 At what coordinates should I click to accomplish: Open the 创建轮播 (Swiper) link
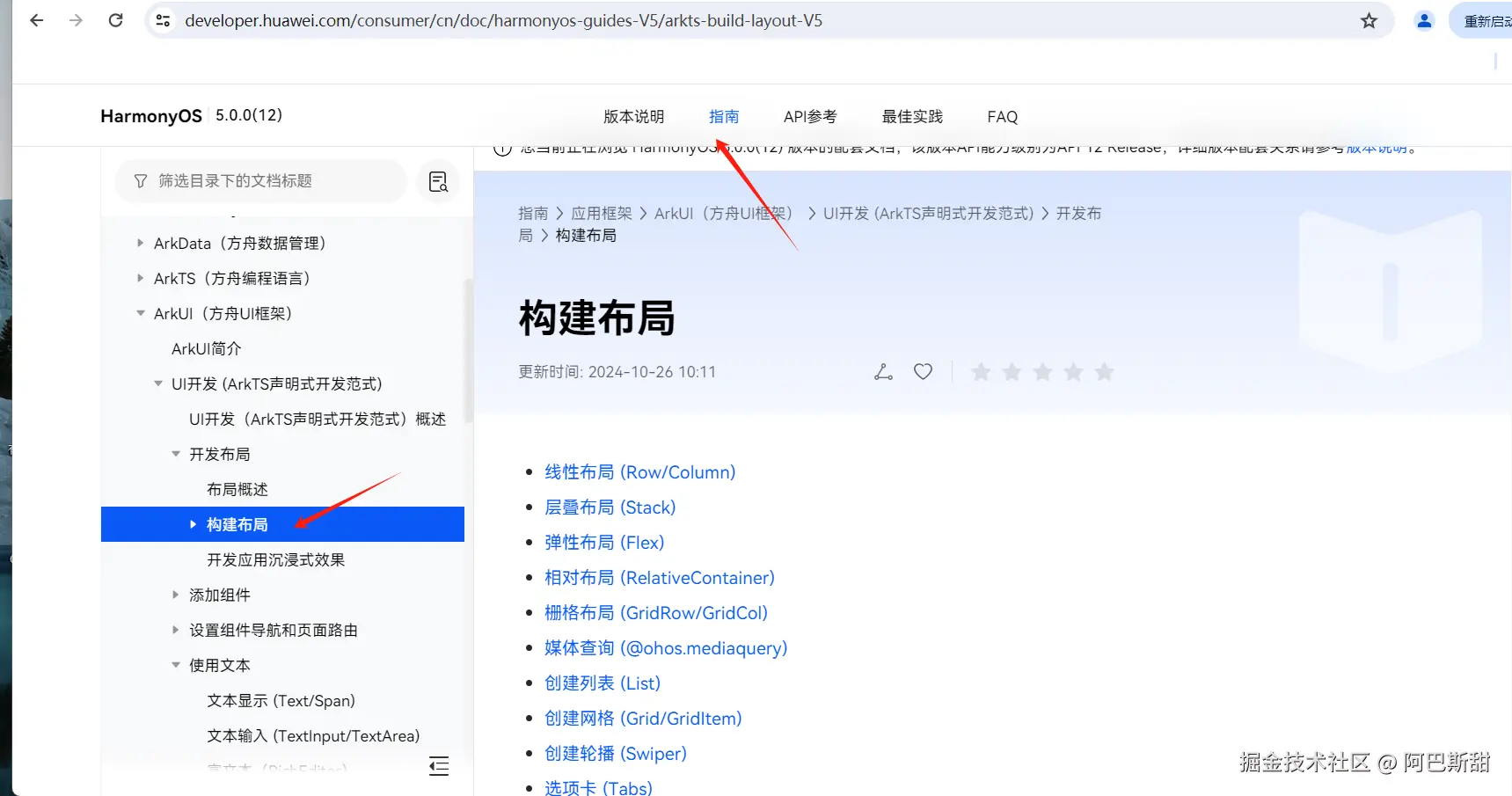coord(616,753)
